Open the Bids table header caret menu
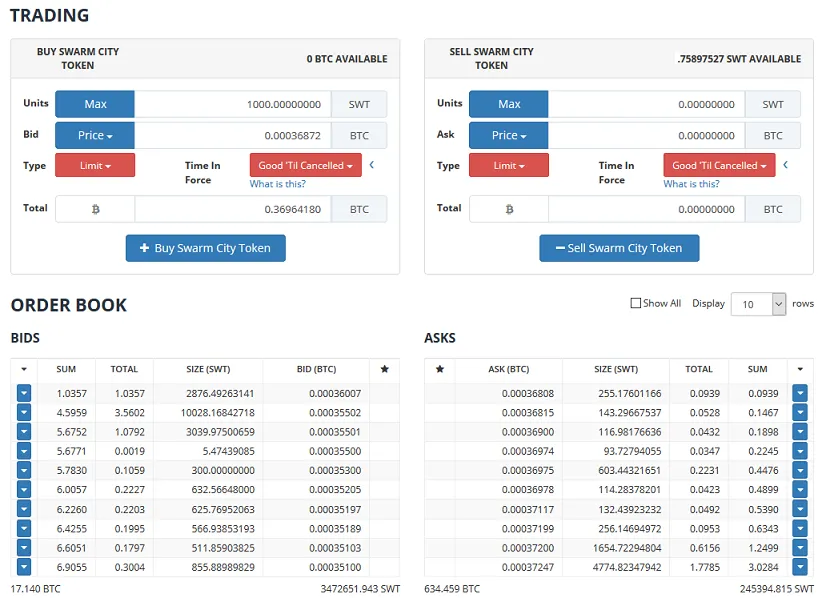Screen dimensions: 830x598 [24, 369]
